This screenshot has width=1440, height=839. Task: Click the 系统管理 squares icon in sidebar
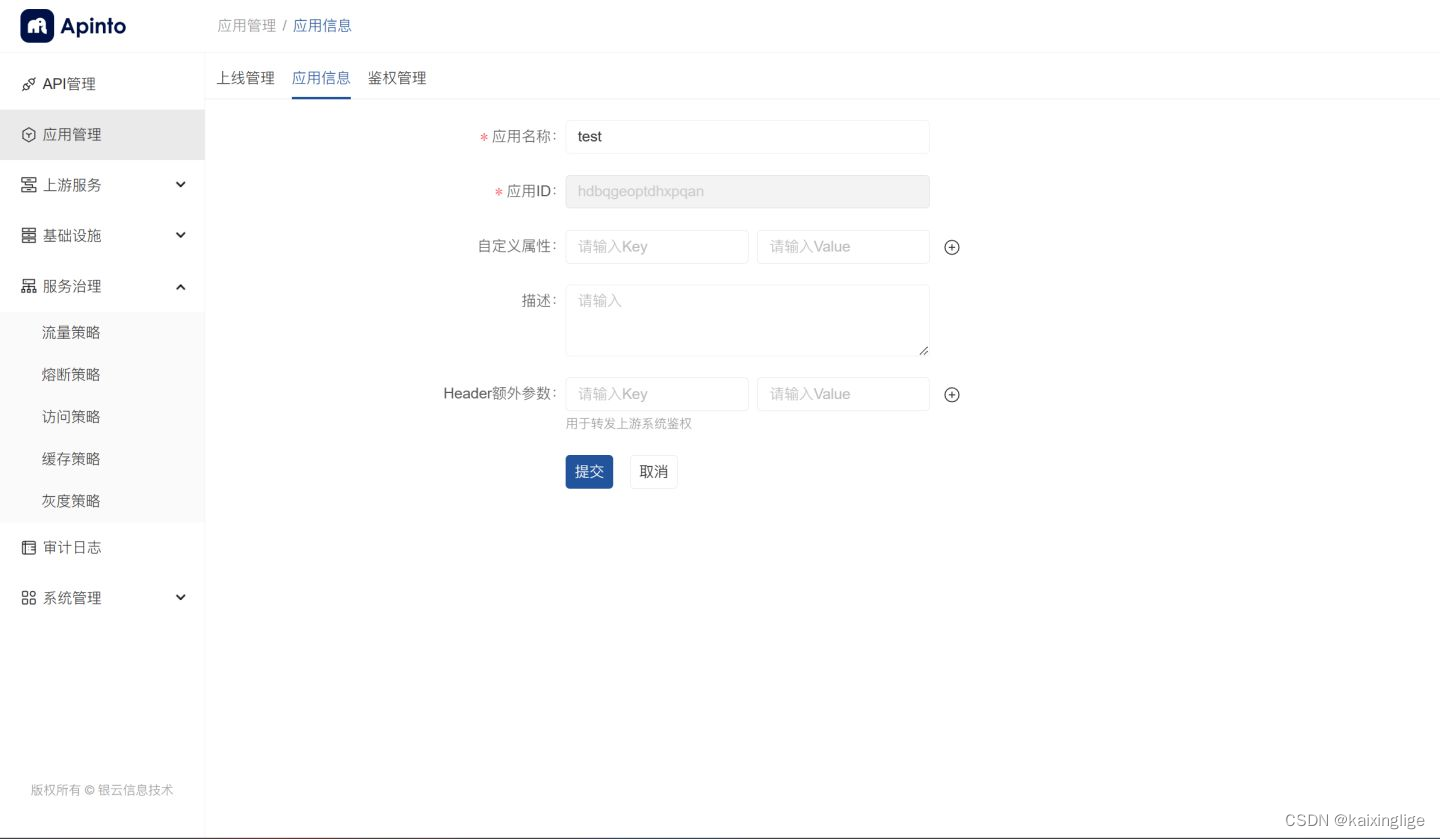[29, 598]
